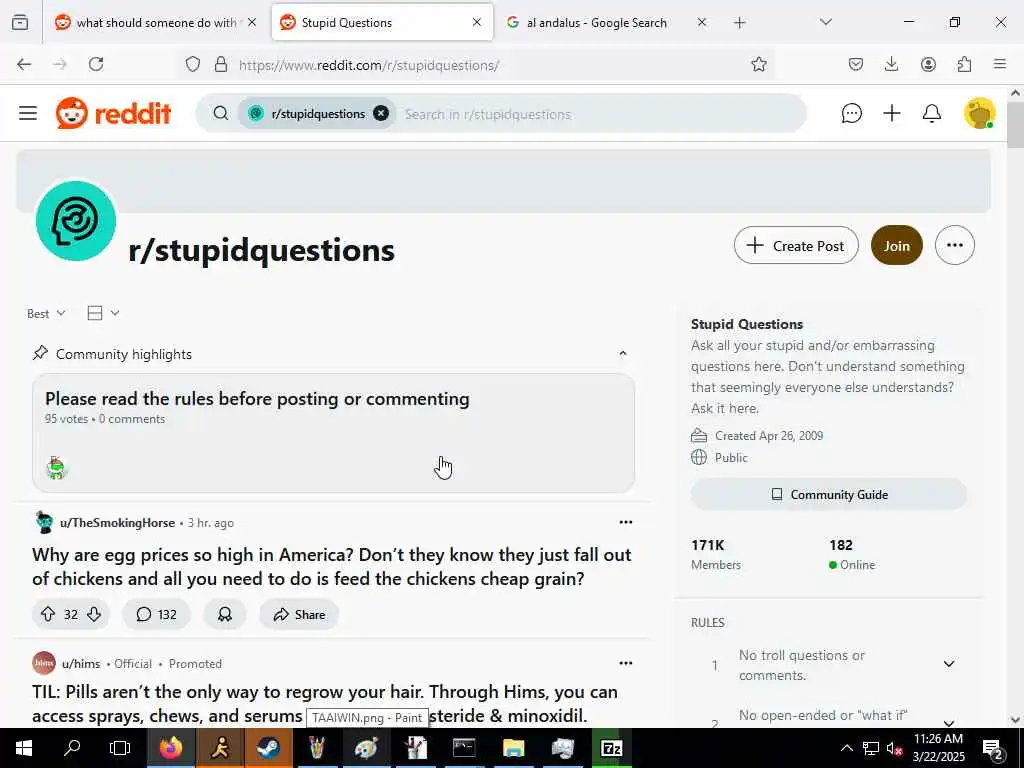
Task: Open user avatar profile menu
Action: pos(980,113)
